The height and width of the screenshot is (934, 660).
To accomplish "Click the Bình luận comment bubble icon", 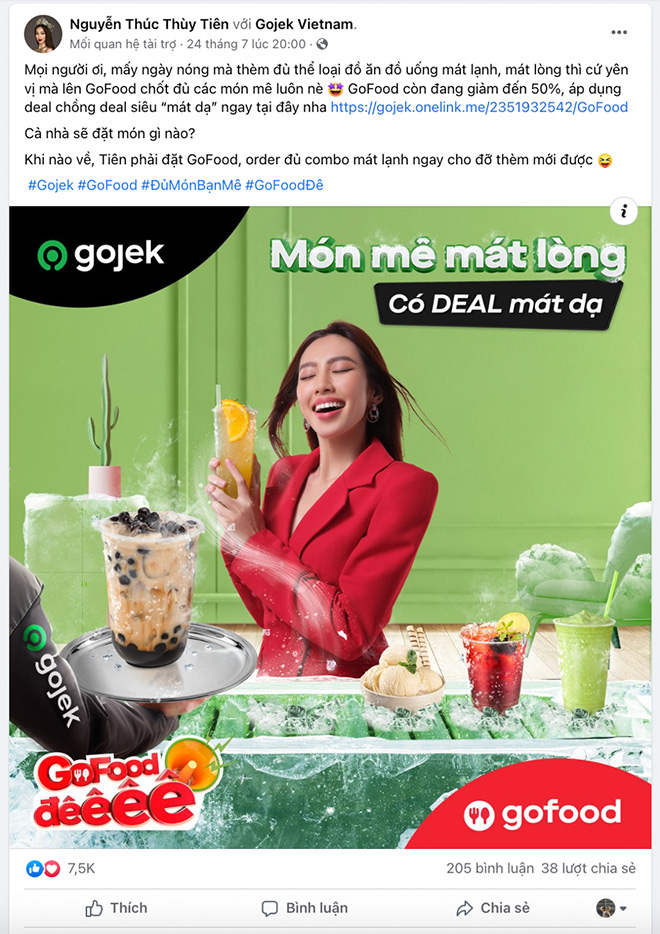I will pos(270,908).
